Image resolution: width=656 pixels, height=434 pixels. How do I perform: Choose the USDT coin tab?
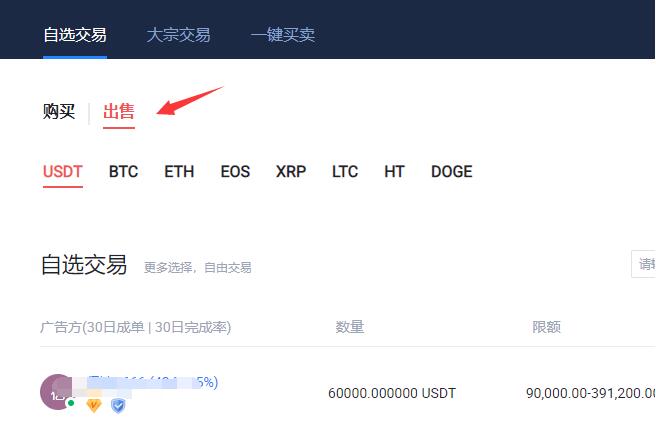63,172
